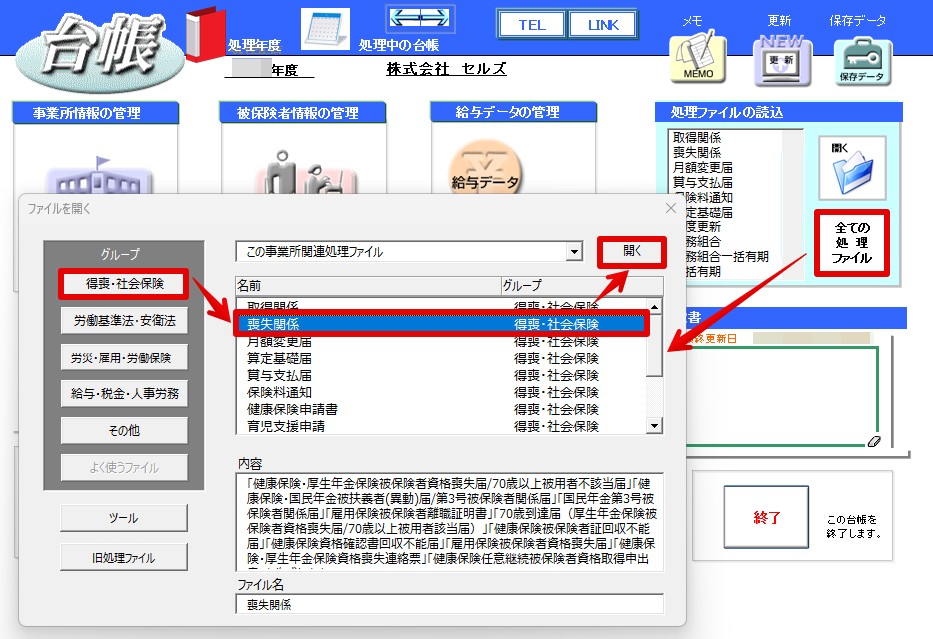The width and height of the screenshot is (933, 639).
Task: Click scroll-down arrow of the file list
Action: [655, 425]
